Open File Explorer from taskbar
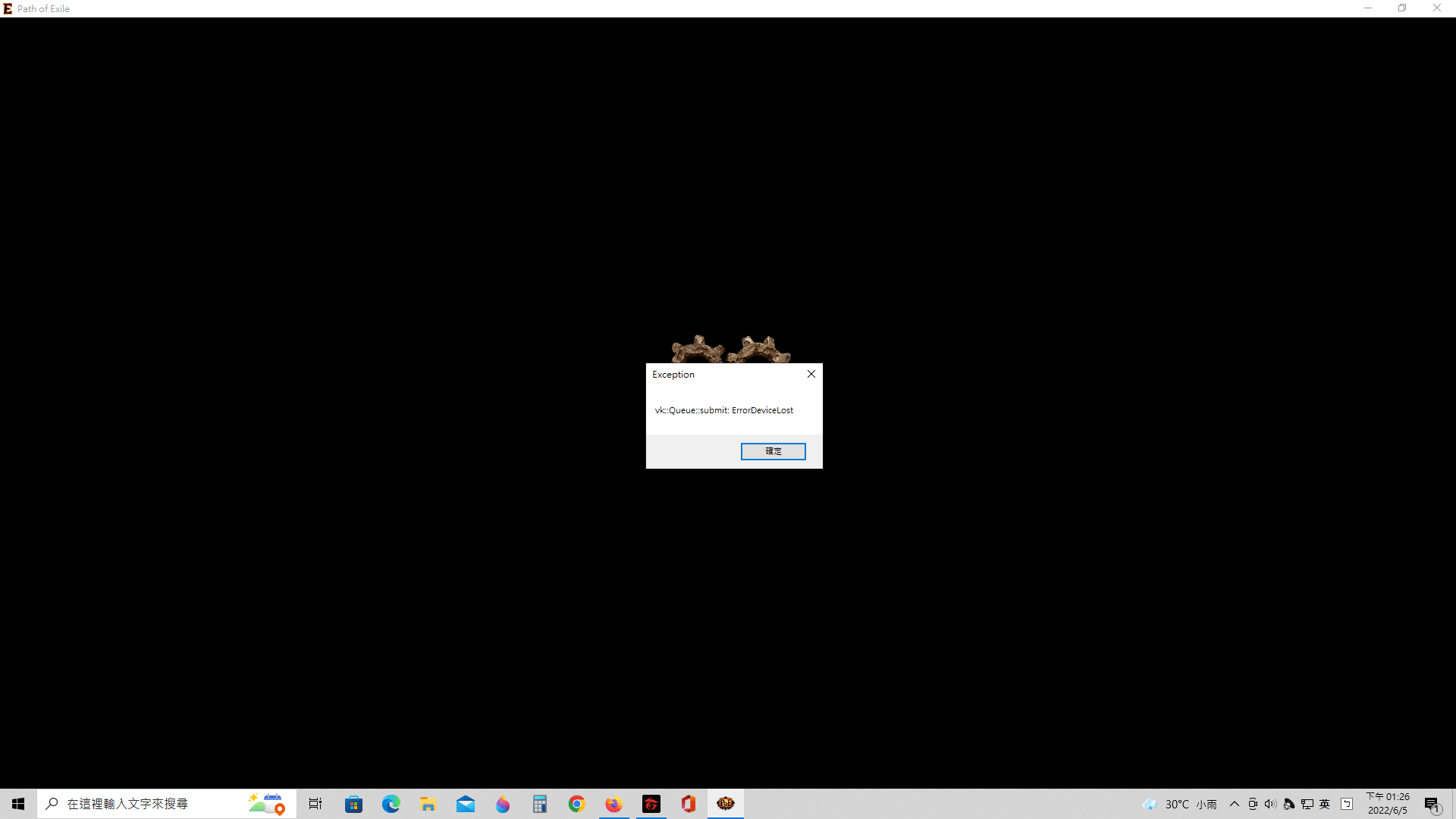 428,804
